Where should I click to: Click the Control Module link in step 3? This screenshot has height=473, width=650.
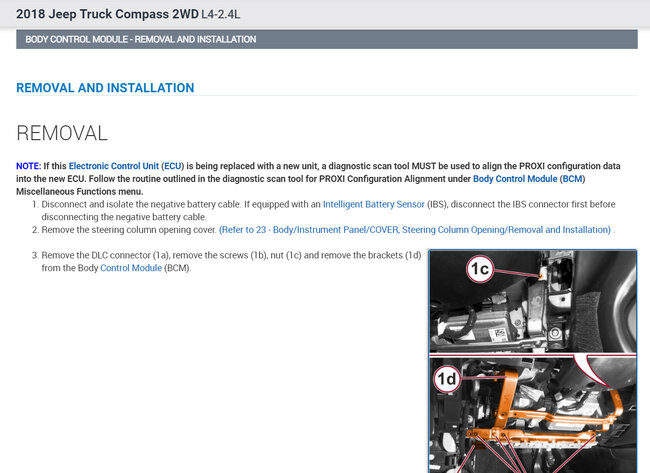(131, 268)
